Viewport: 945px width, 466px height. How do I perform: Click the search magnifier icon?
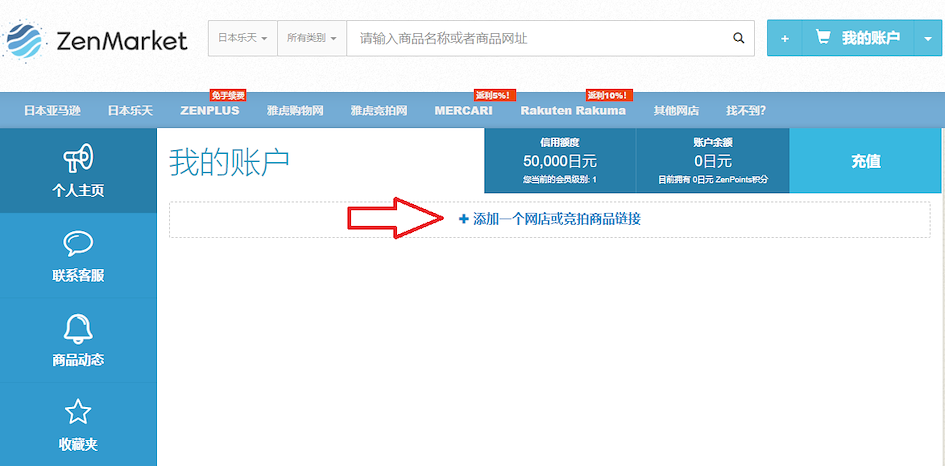click(x=738, y=38)
